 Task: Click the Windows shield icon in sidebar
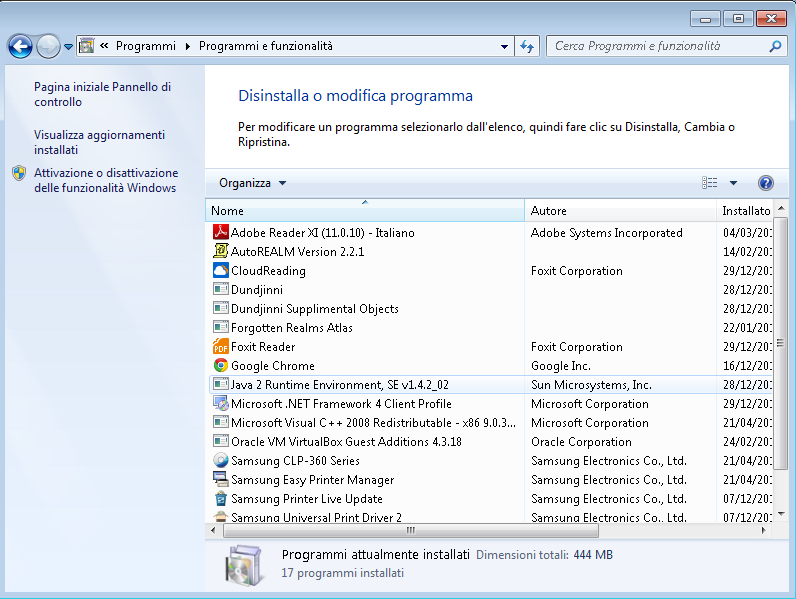tap(19, 173)
